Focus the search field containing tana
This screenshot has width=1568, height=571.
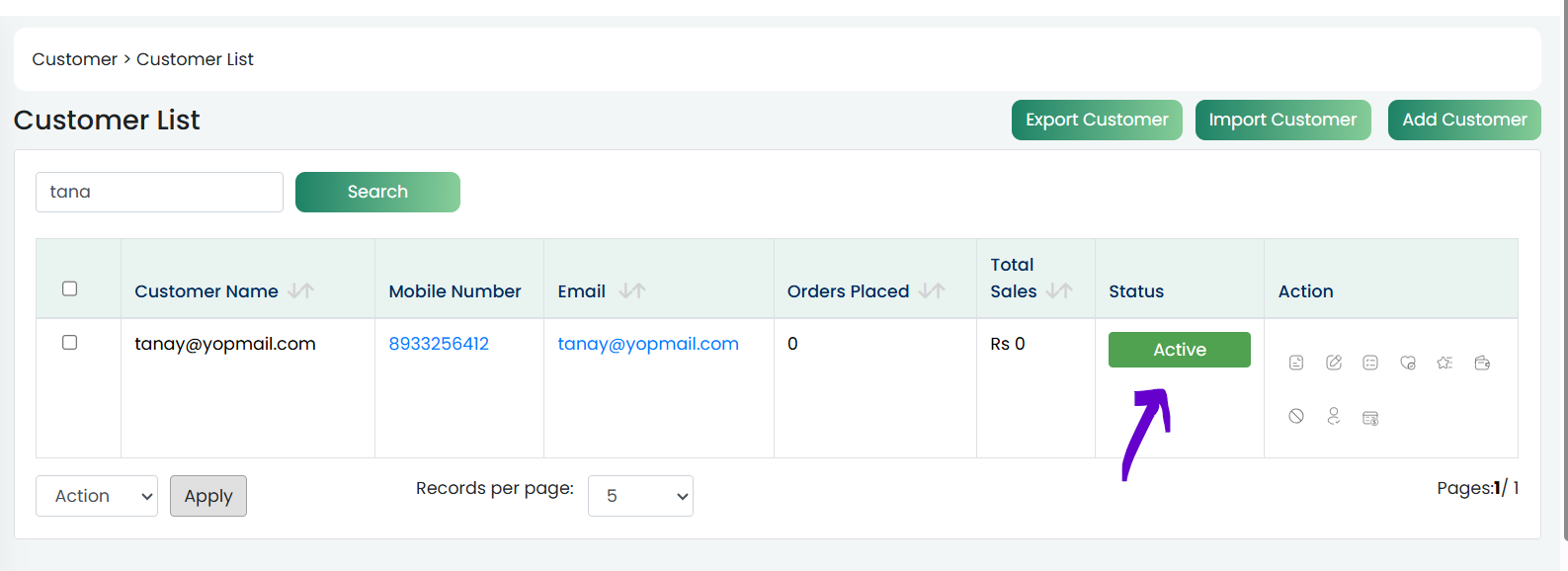point(159,192)
